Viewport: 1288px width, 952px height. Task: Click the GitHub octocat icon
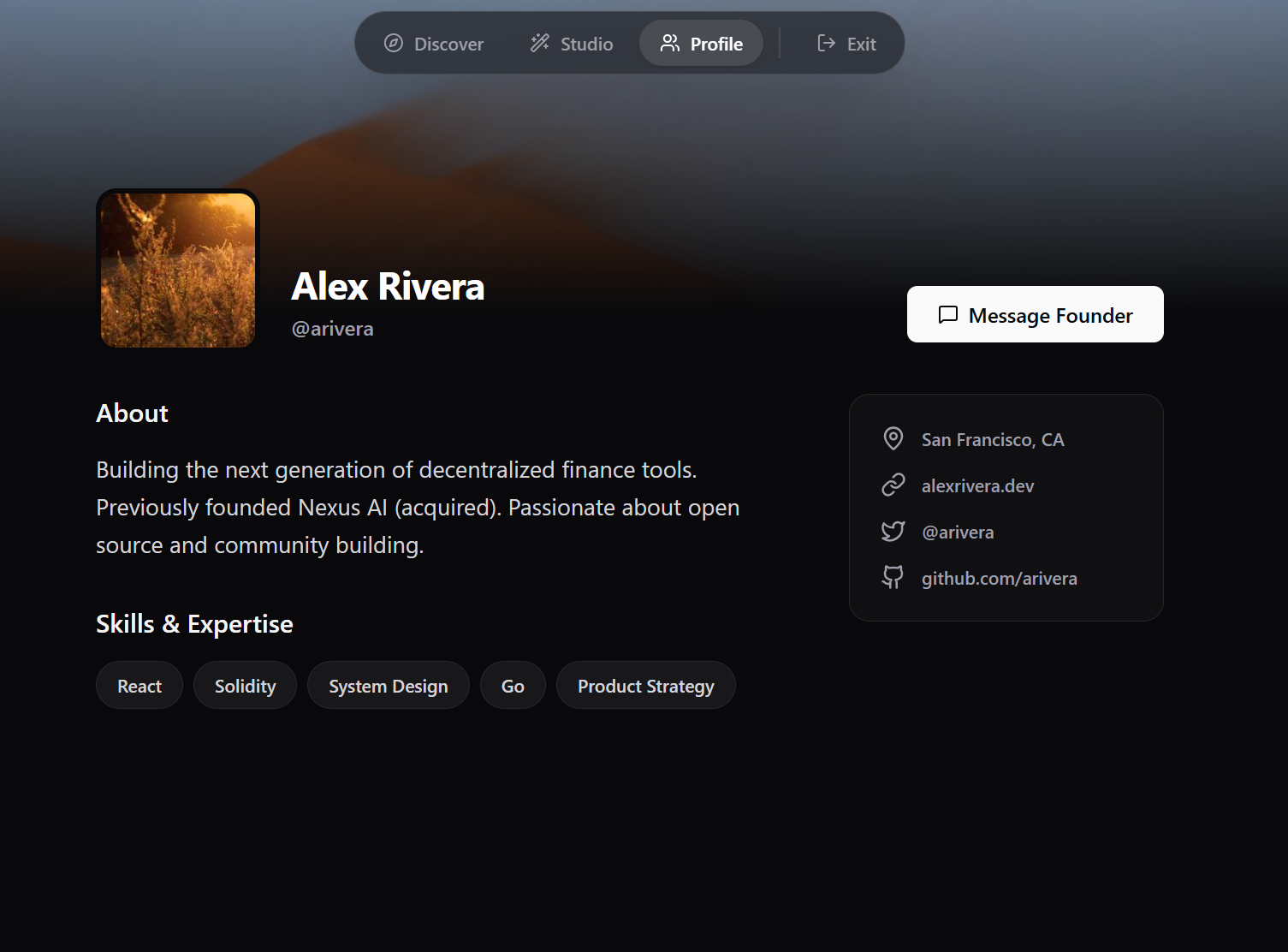(x=893, y=578)
